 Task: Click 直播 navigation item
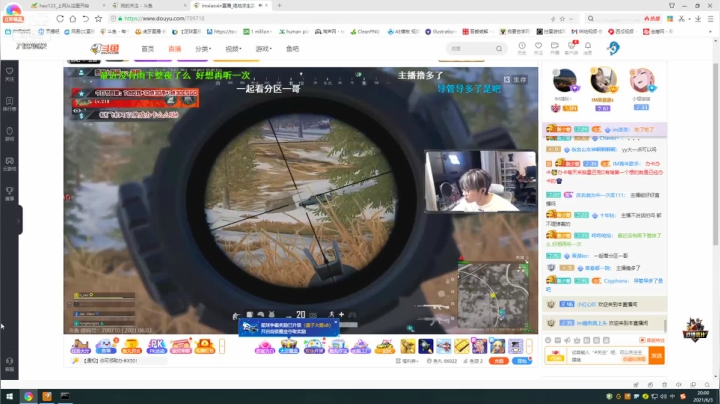(174, 49)
